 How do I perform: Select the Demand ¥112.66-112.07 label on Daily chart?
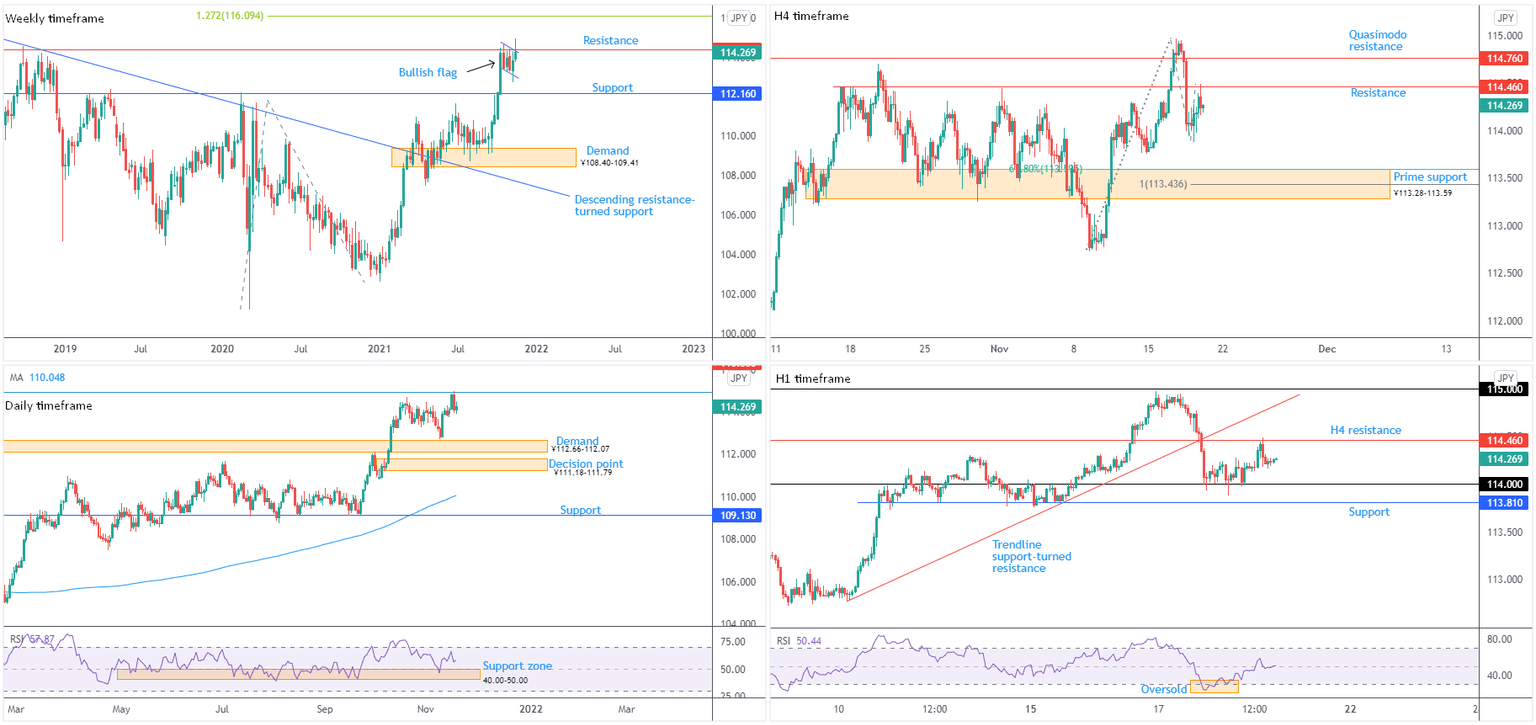click(580, 445)
